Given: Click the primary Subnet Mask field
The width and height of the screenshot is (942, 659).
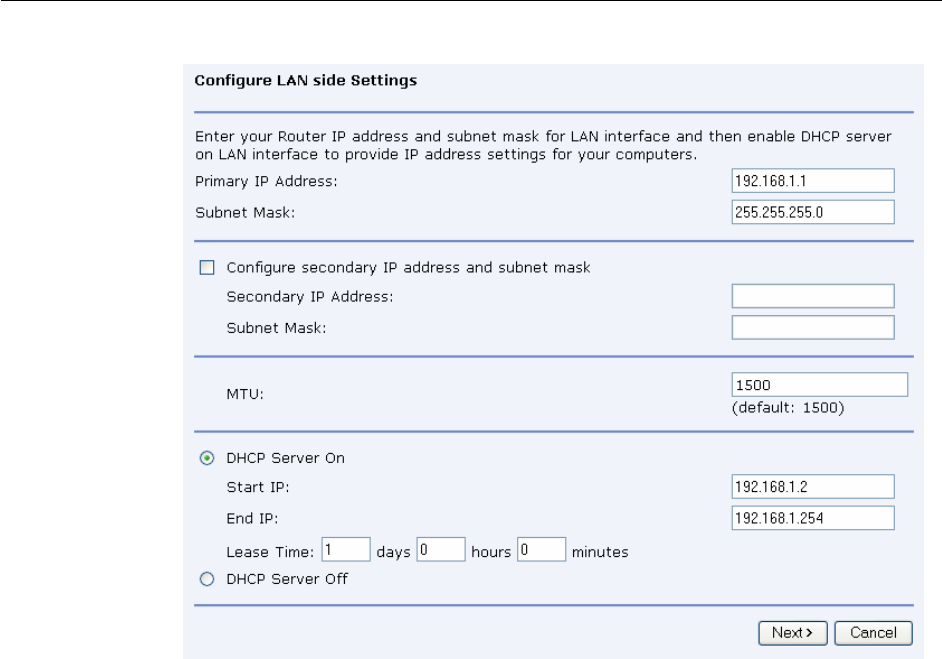Looking at the screenshot, I should [813, 212].
